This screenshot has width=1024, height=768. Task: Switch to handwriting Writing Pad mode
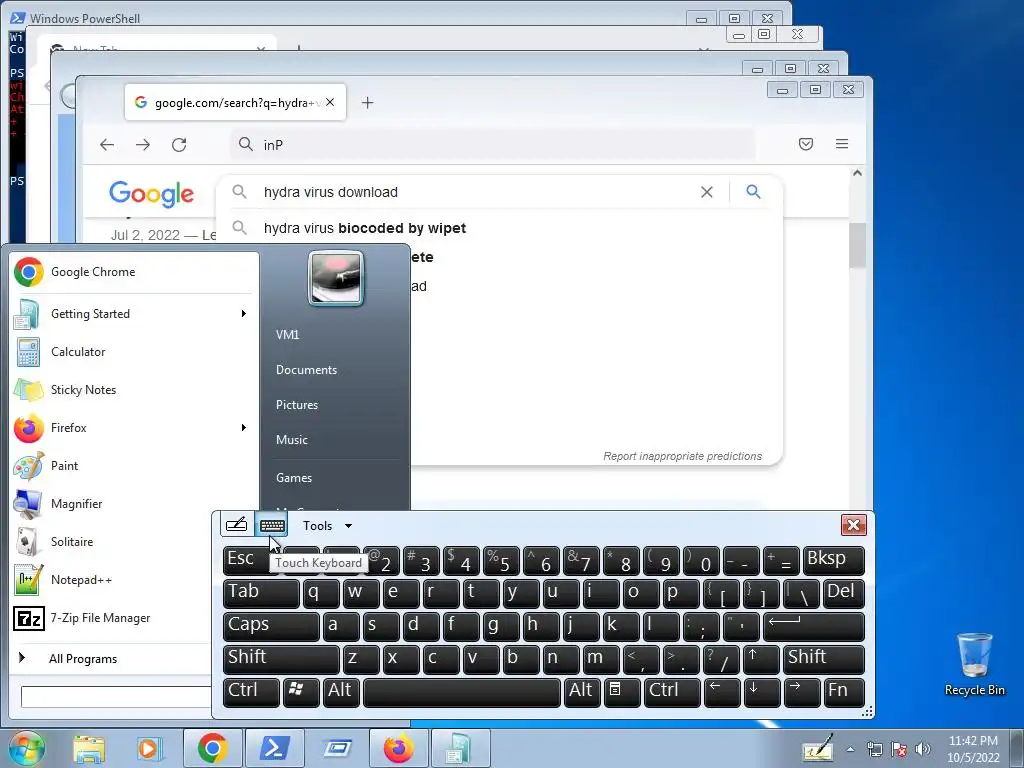pyautogui.click(x=236, y=525)
